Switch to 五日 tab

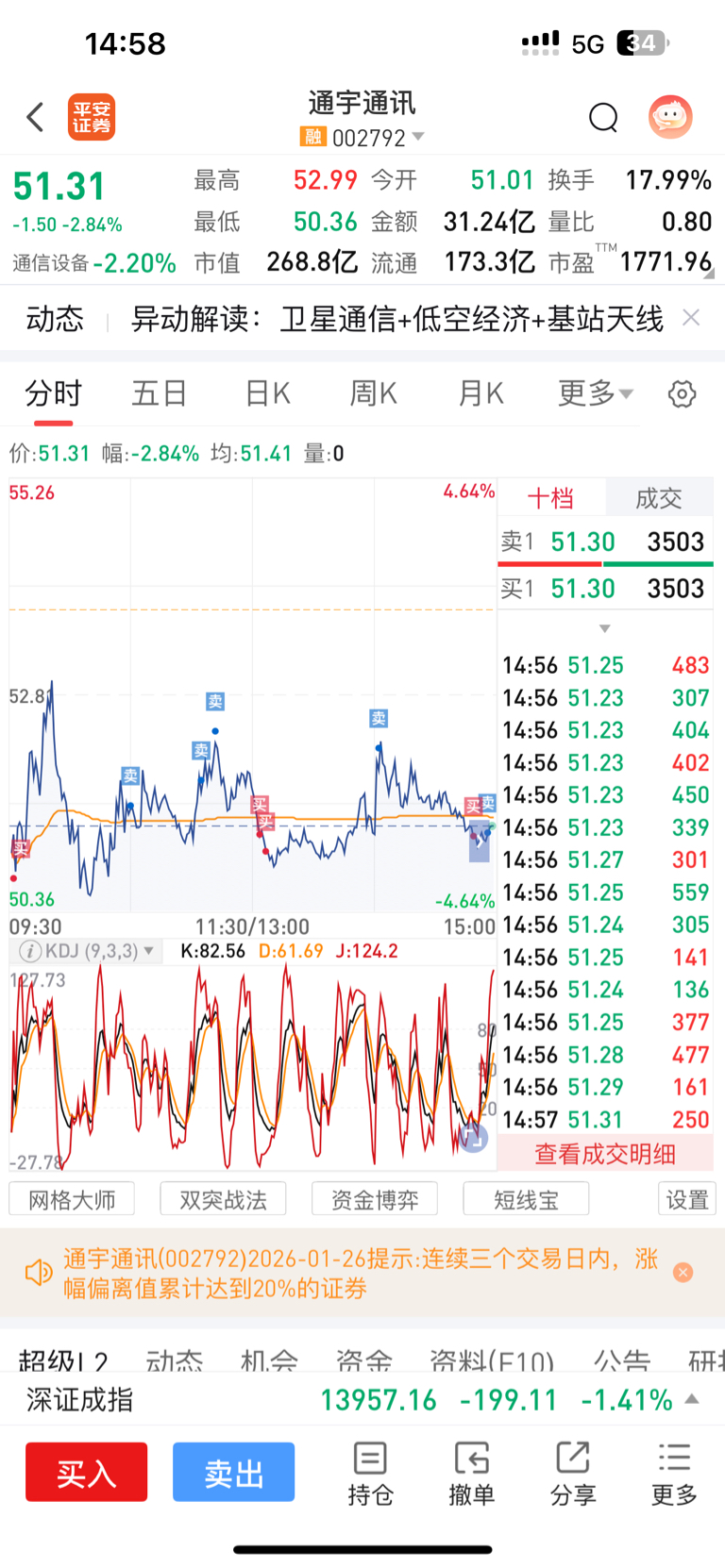[160, 392]
